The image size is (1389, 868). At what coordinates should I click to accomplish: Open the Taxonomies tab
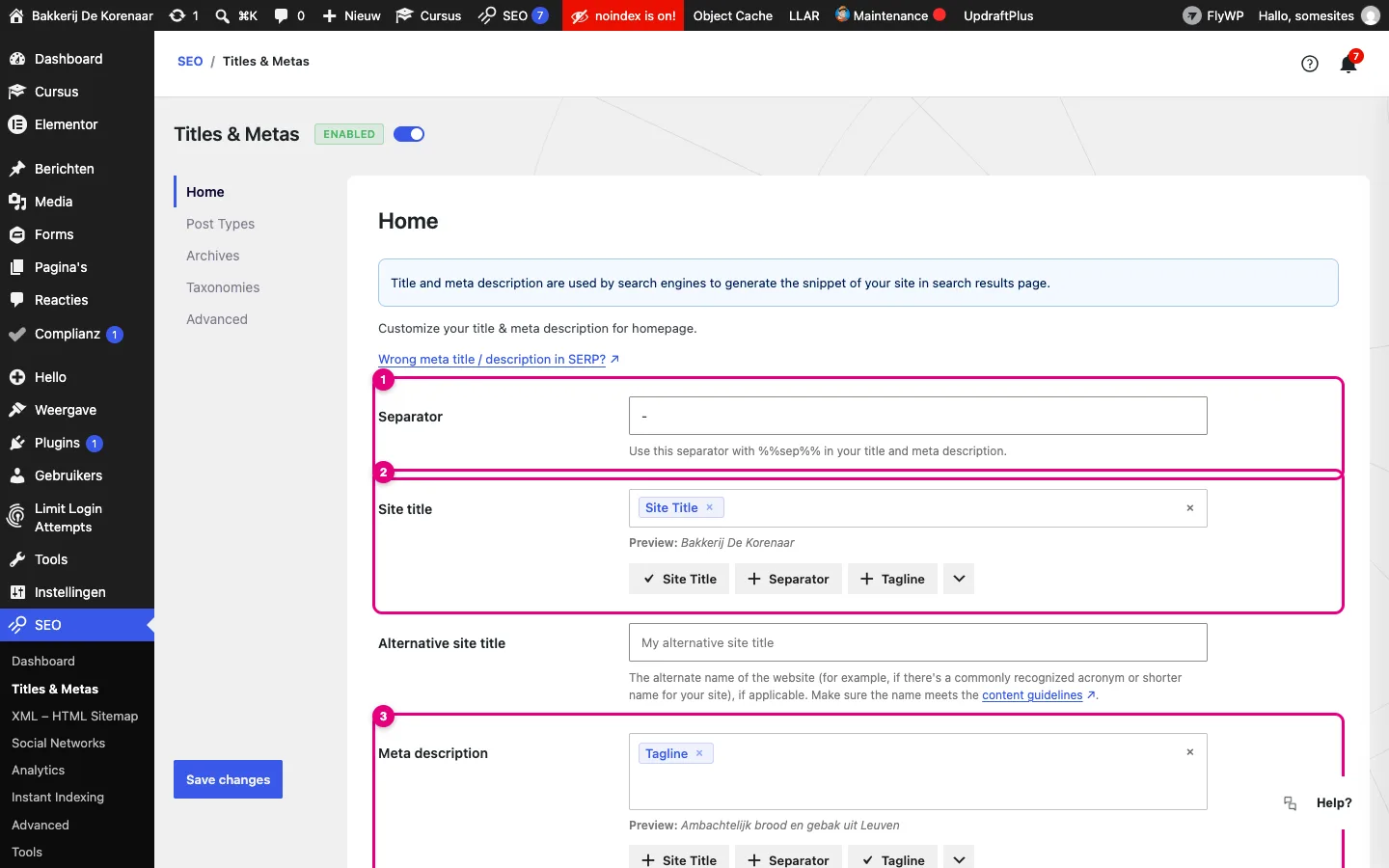(x=223, y=287)
